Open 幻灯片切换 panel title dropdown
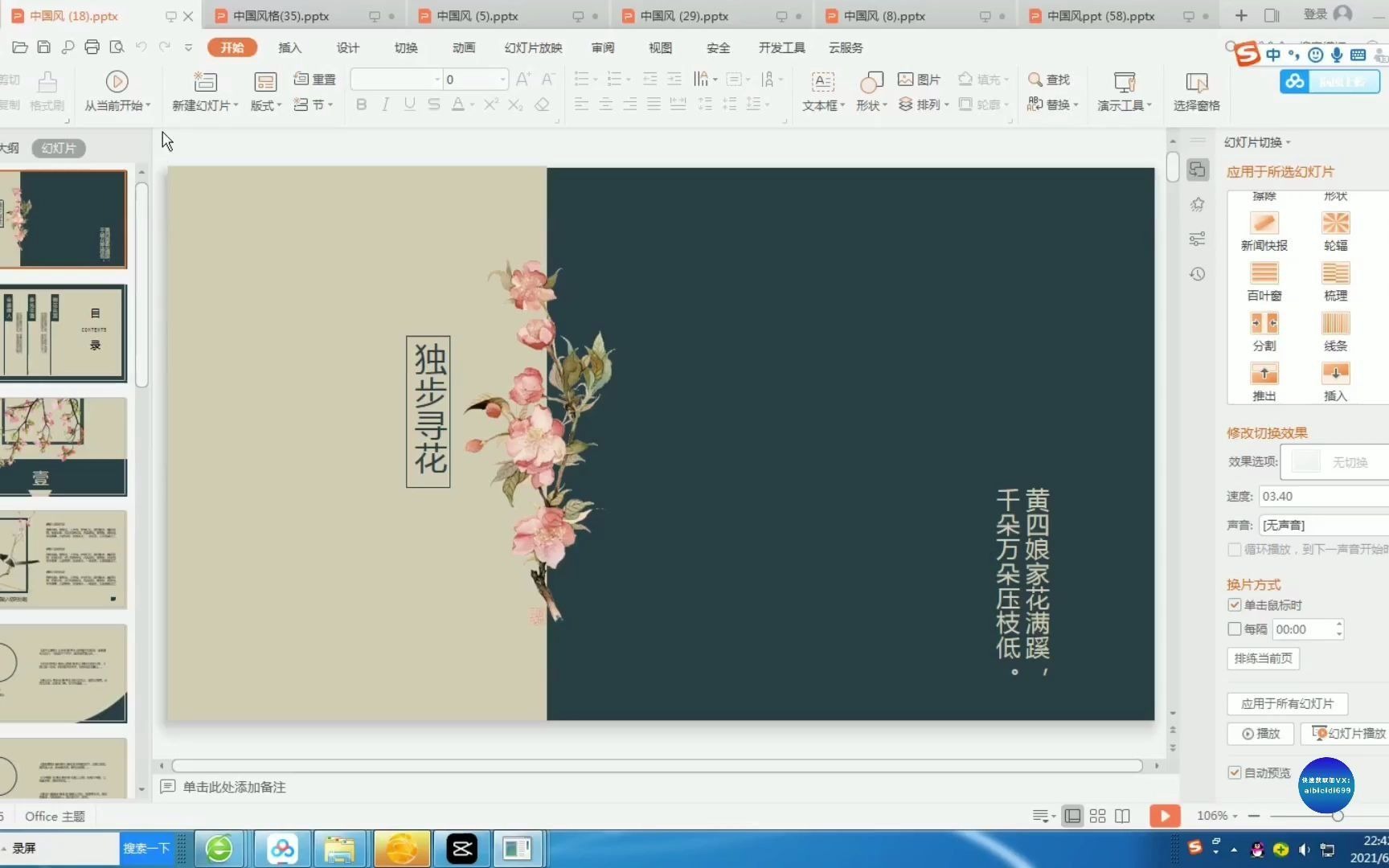 tap(1258, 142)
